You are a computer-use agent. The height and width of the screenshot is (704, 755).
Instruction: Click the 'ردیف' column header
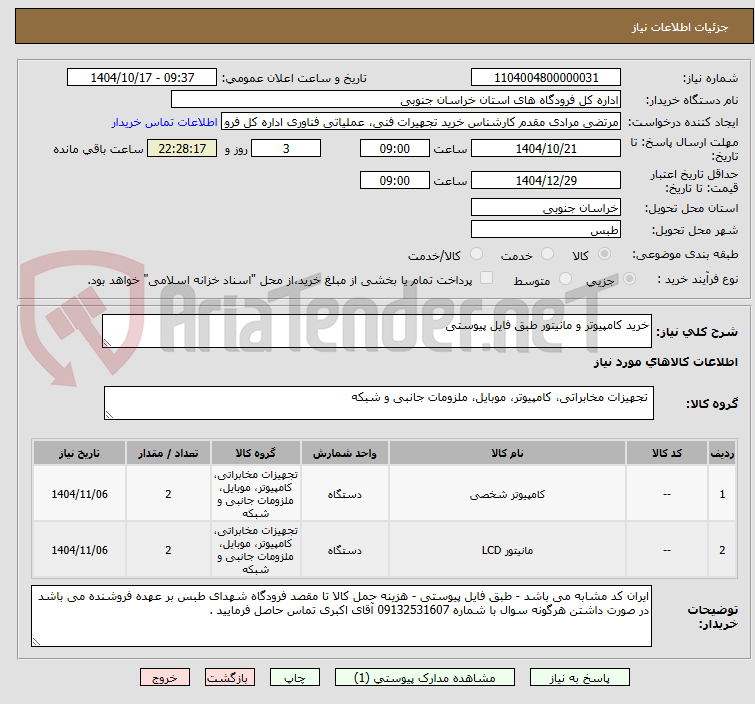[x=722, y=453]
